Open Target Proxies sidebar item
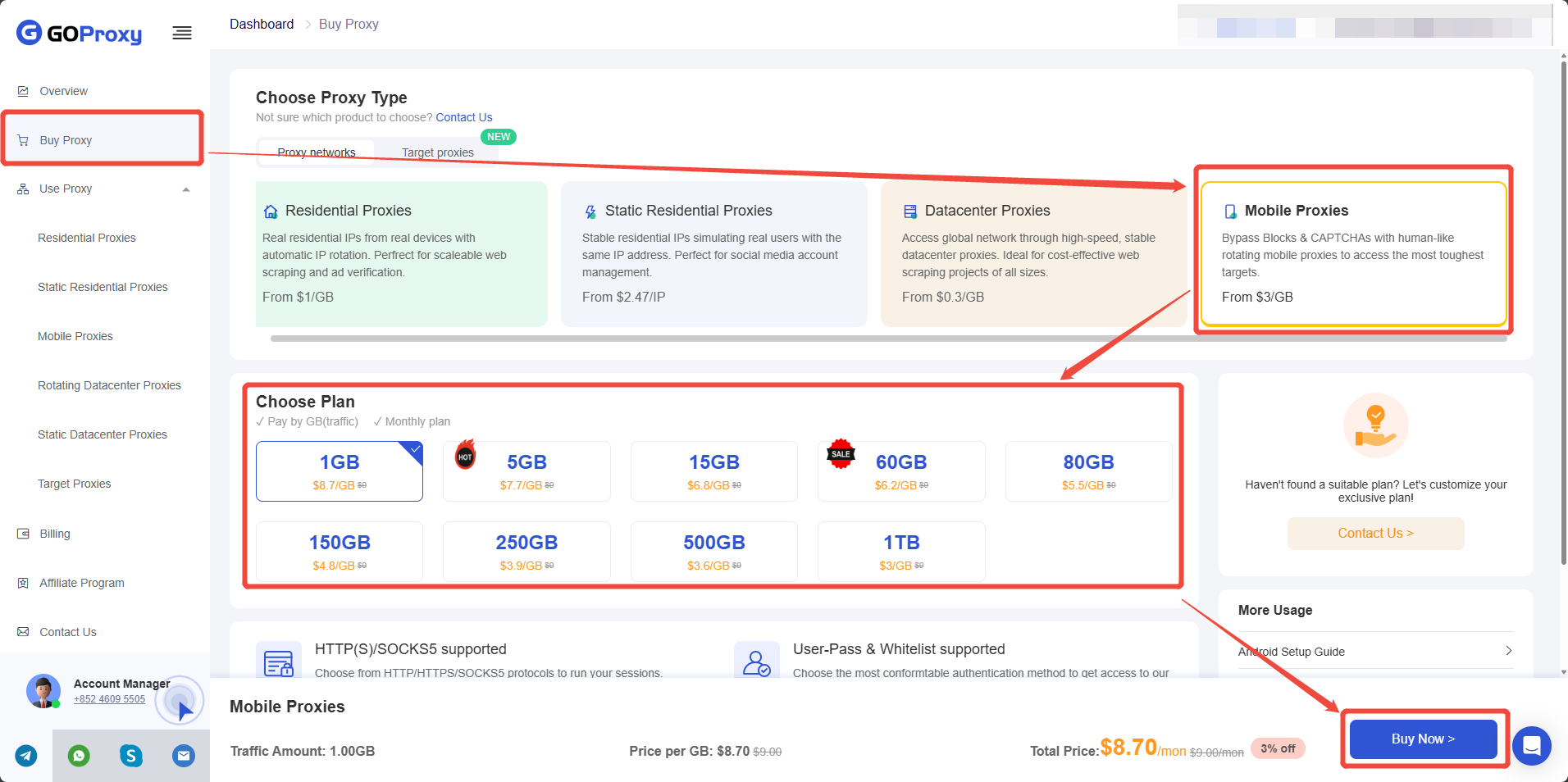 (x=74, y=484)
